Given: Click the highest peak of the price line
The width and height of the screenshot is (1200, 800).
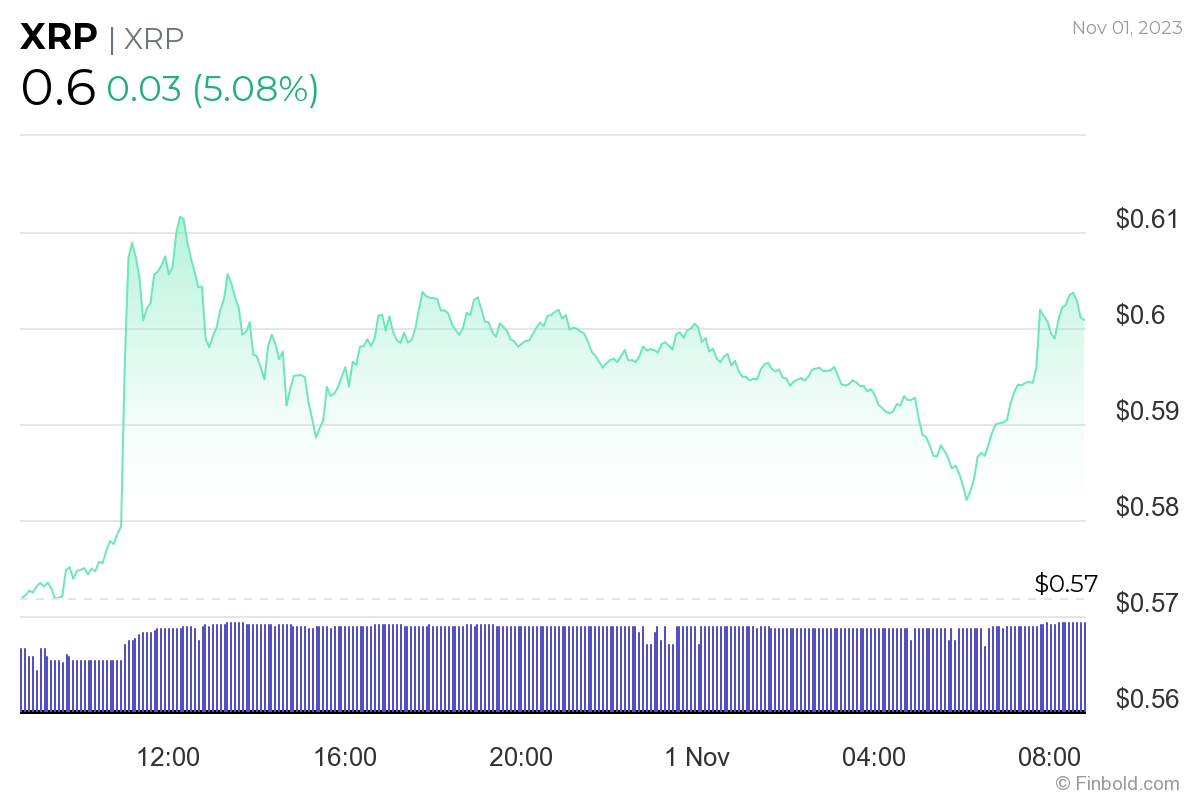Looking at the screenshot, I should pyautogui.click(x=180, y=217).
